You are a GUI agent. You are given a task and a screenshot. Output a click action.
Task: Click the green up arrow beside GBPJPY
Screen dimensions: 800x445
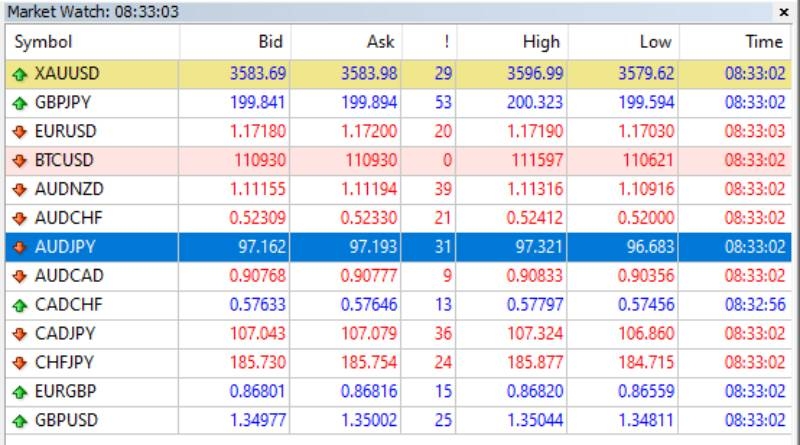pos(20,102)
